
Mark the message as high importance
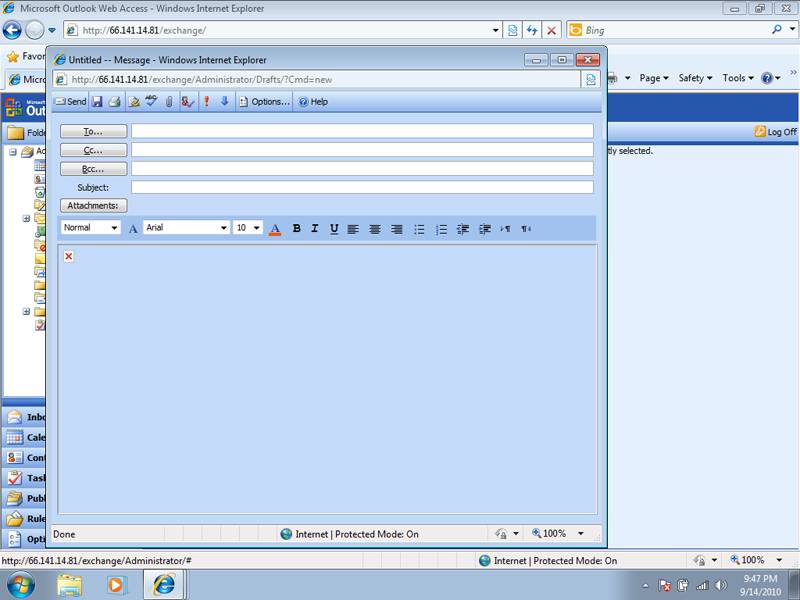[x=207, y=101]
